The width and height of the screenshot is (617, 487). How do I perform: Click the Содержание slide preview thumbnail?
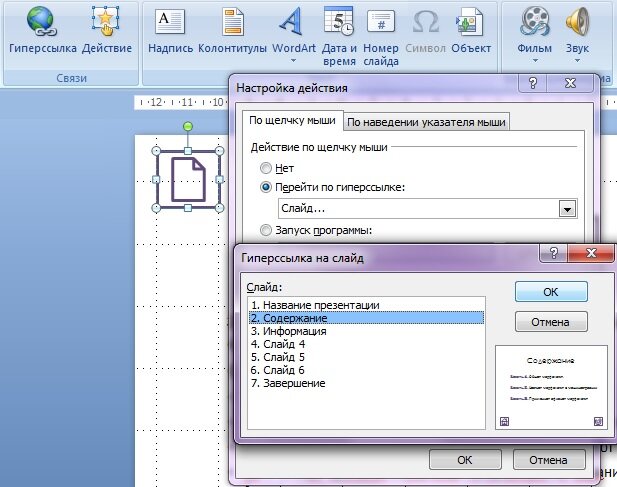point(551,387)
